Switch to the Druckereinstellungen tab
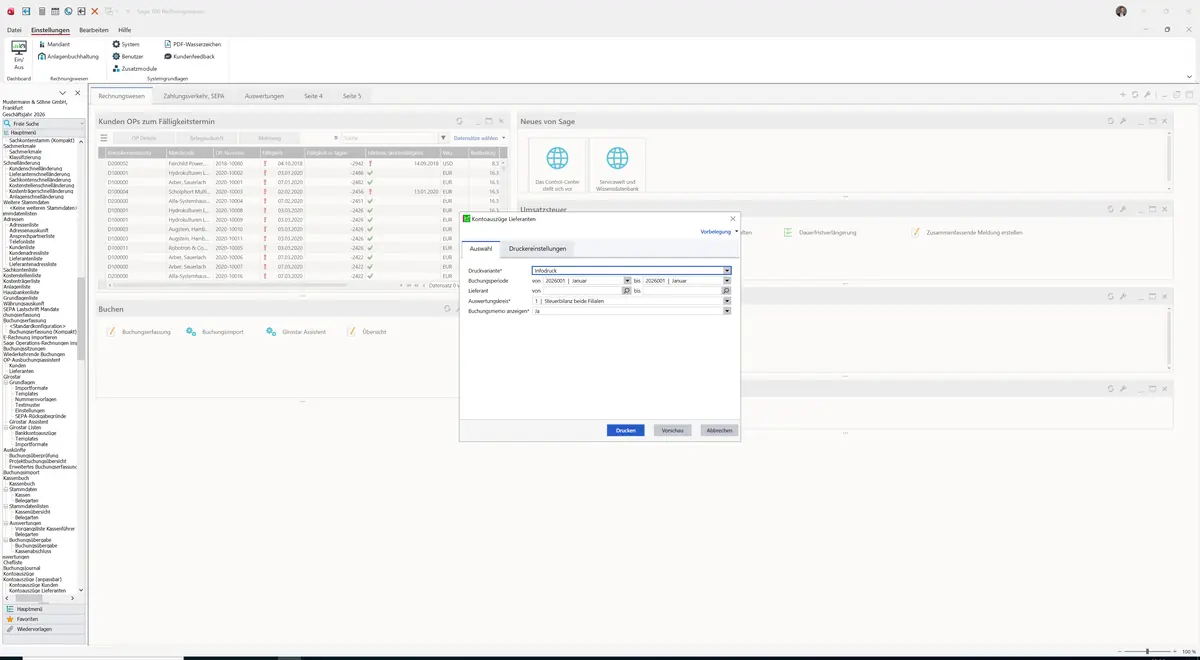The width and height of the screenshot is (1200, 660). (538, 249)
